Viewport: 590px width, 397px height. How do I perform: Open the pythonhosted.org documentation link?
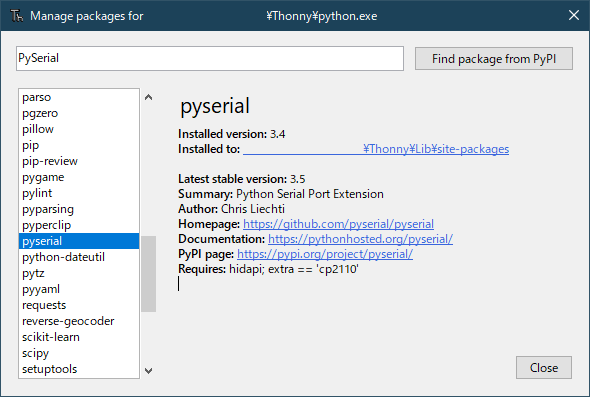[x=360, y=239]
